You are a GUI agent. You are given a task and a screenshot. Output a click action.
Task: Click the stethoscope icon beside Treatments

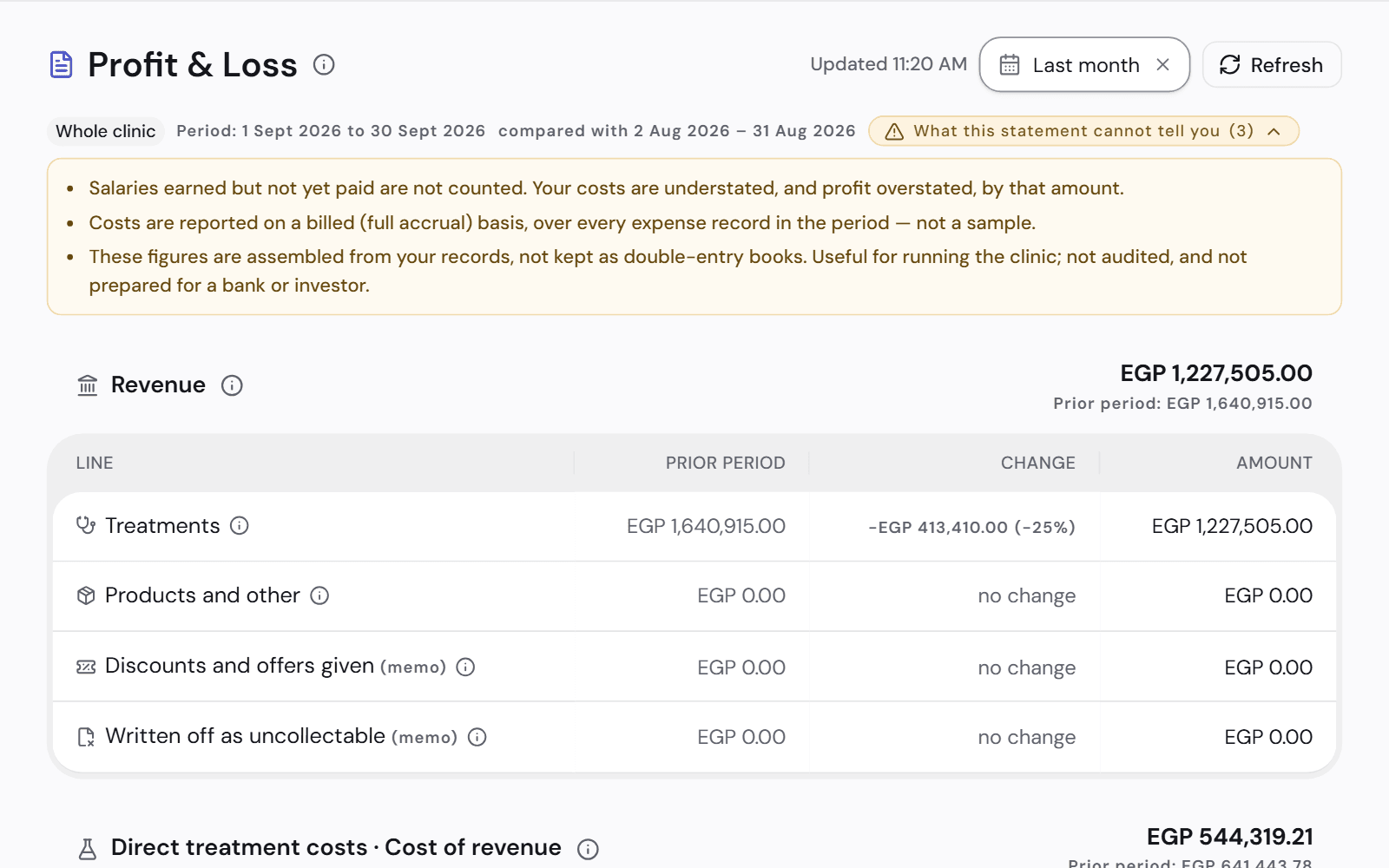[x=86, y=525]
